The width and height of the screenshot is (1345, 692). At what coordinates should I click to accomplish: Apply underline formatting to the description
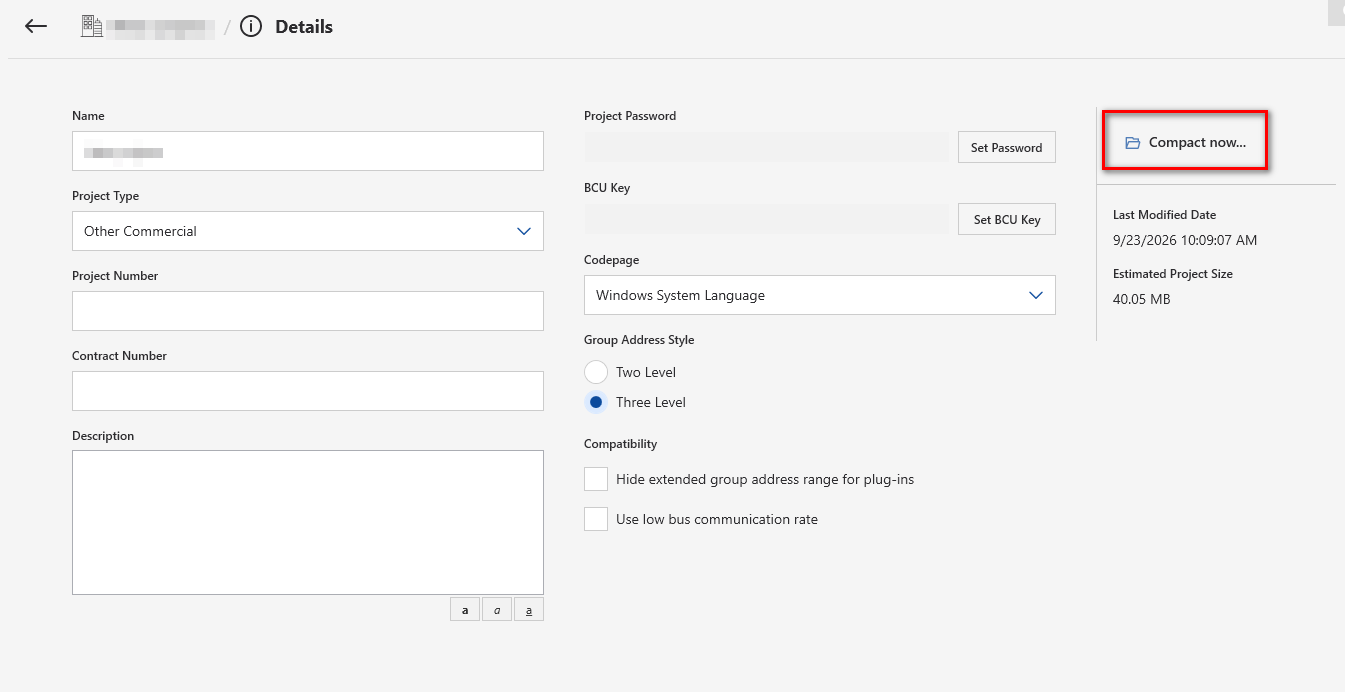pos(529,609)
